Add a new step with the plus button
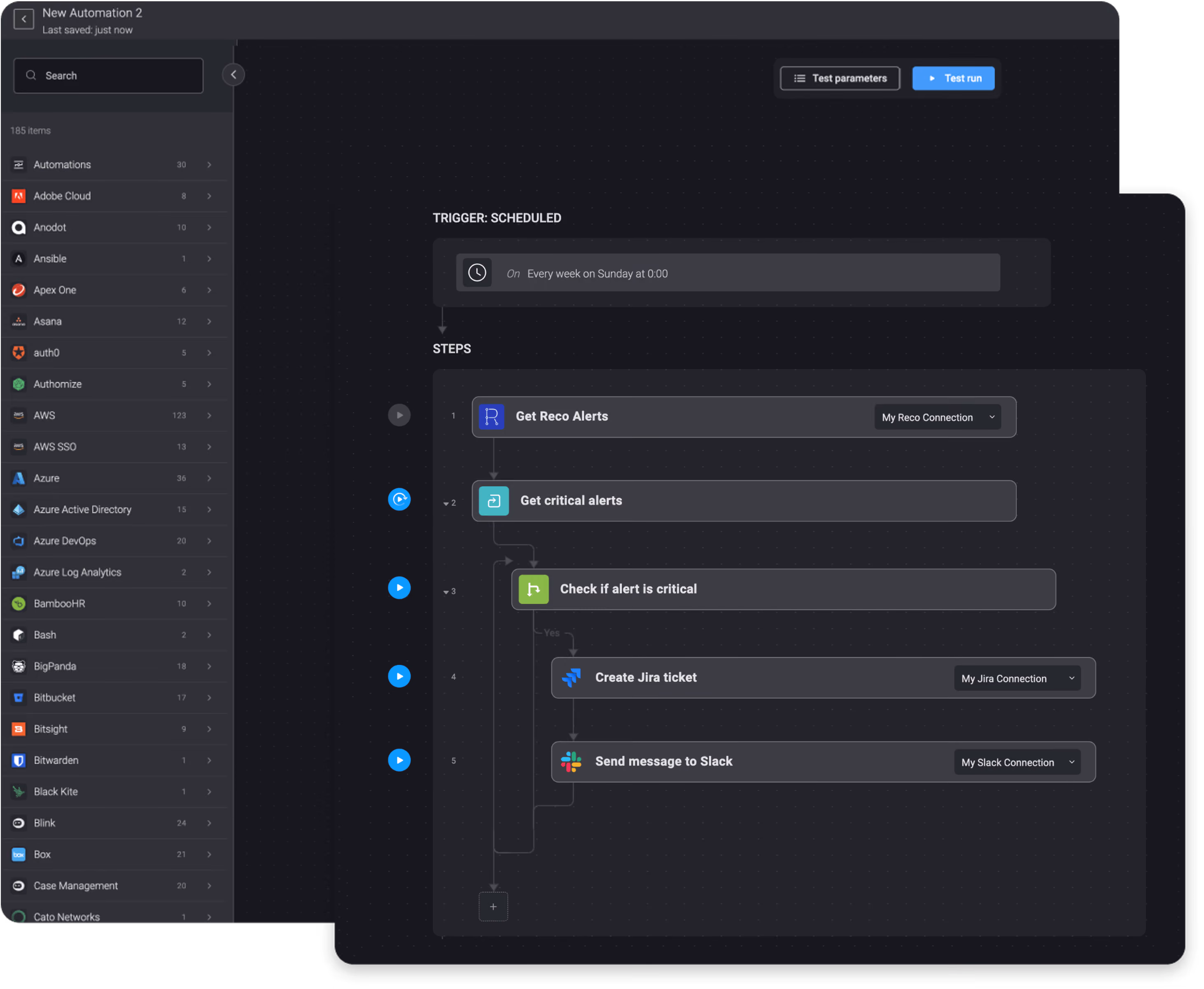Viewport: 1204px width, 989px height. coord(494,907)
